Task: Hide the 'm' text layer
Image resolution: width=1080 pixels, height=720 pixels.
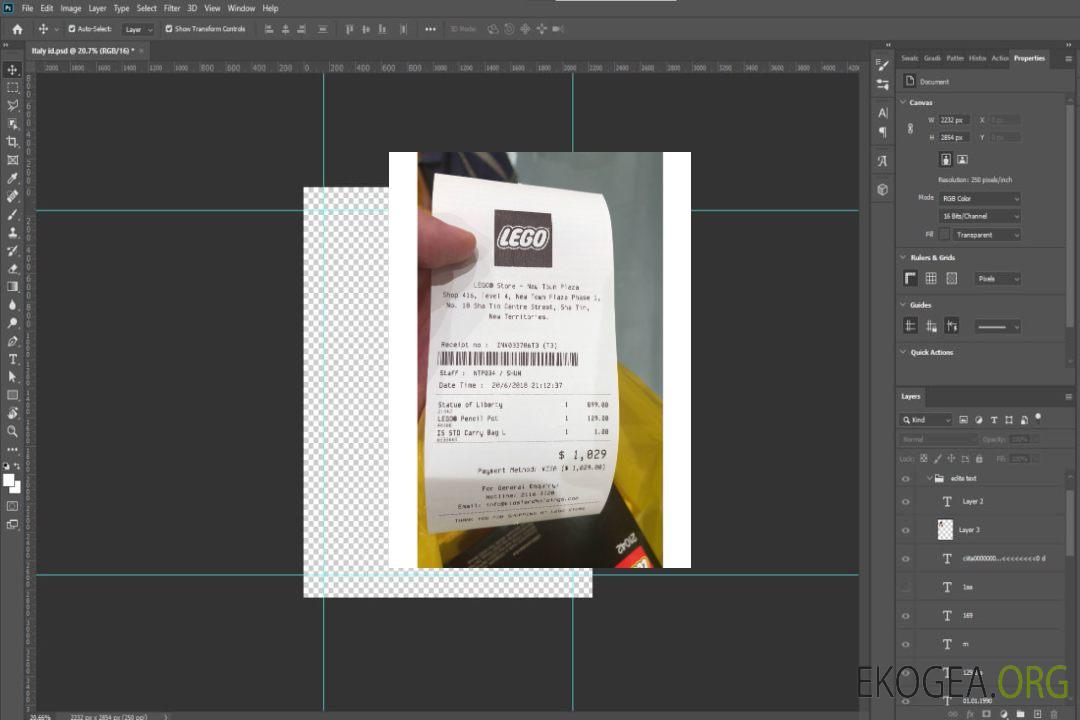Action: pyautogui.click(x=906, y=645)
